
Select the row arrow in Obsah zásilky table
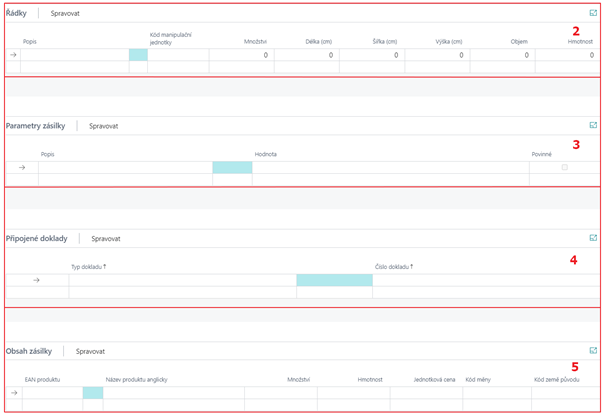click(13, 393)
